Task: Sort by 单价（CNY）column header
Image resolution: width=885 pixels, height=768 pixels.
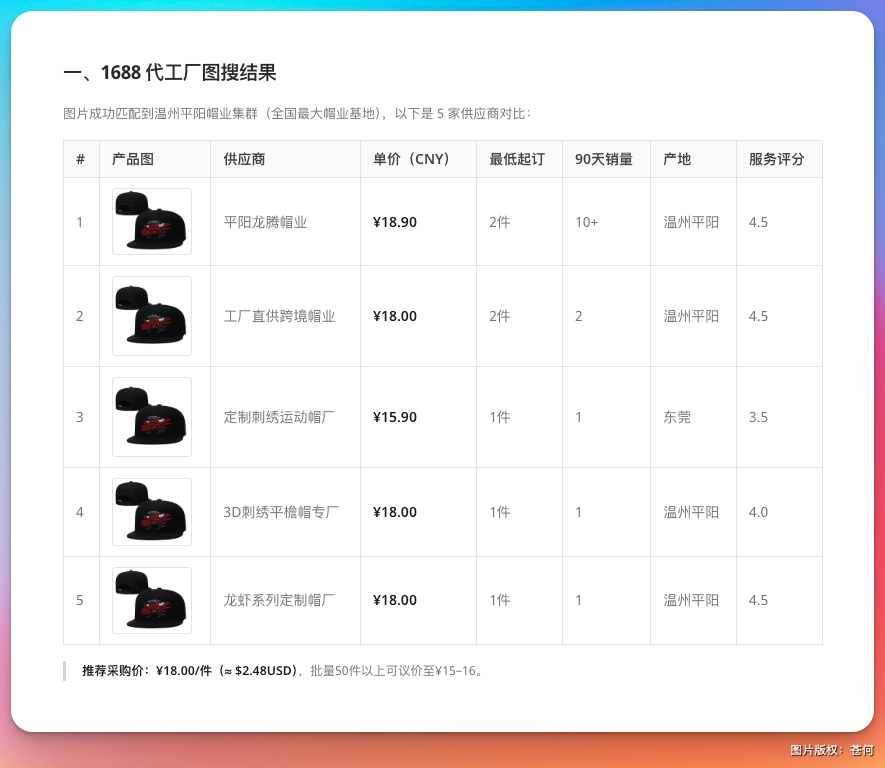Action: point(410,159)
